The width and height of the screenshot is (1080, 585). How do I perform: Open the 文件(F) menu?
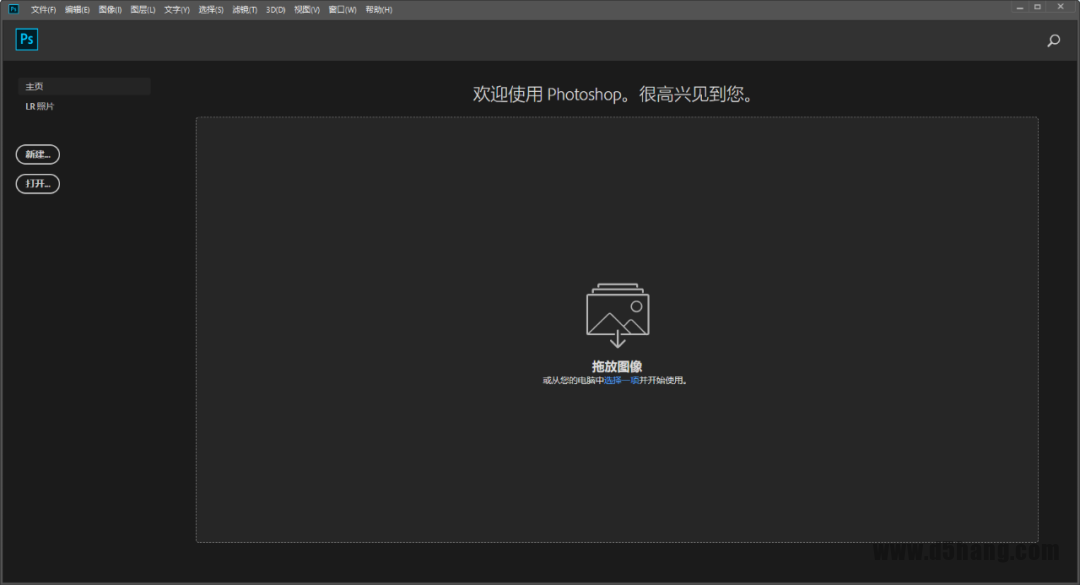tap(43, 10)
